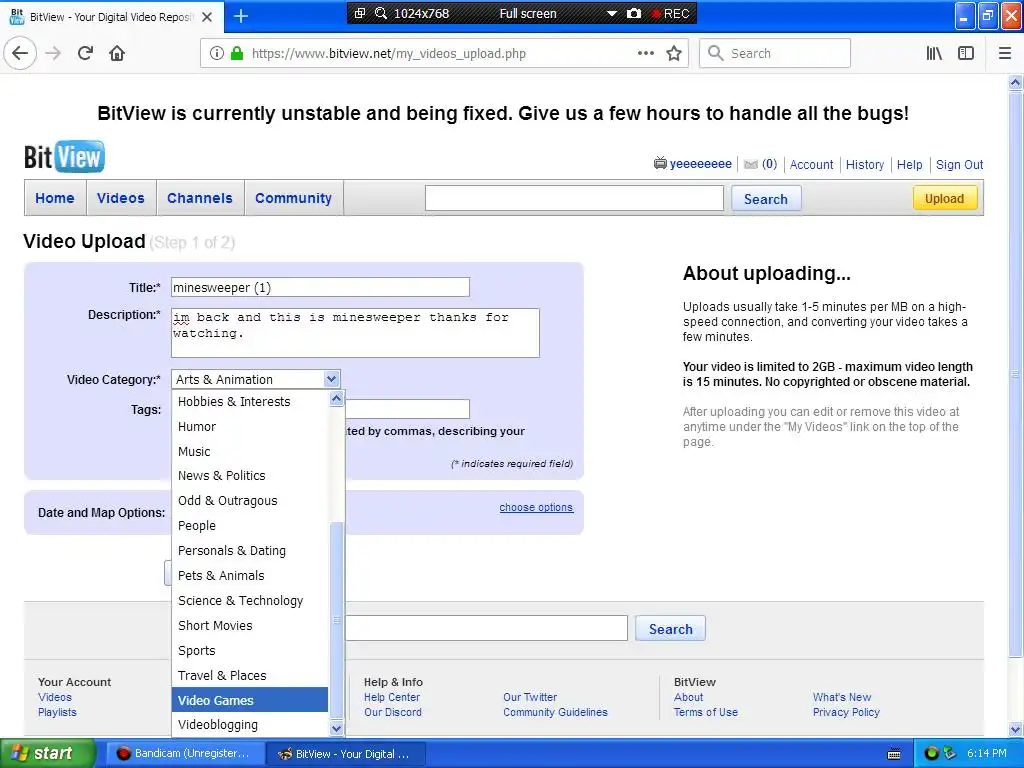The image size is (1024, 768).
Task: Select Science & Technology category
Action: (249, 601)
